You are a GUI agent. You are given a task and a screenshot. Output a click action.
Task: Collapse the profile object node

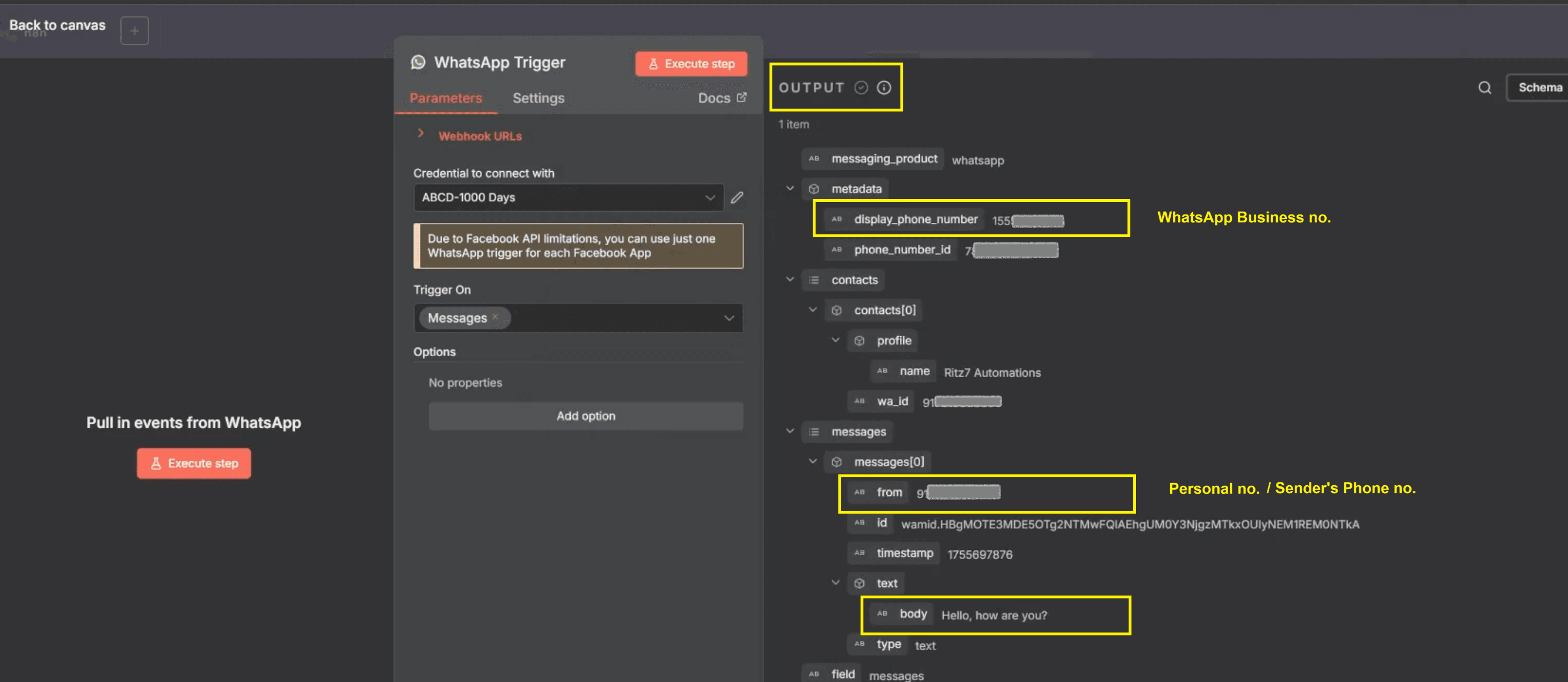pyautogui.click(x=836, y=340)
